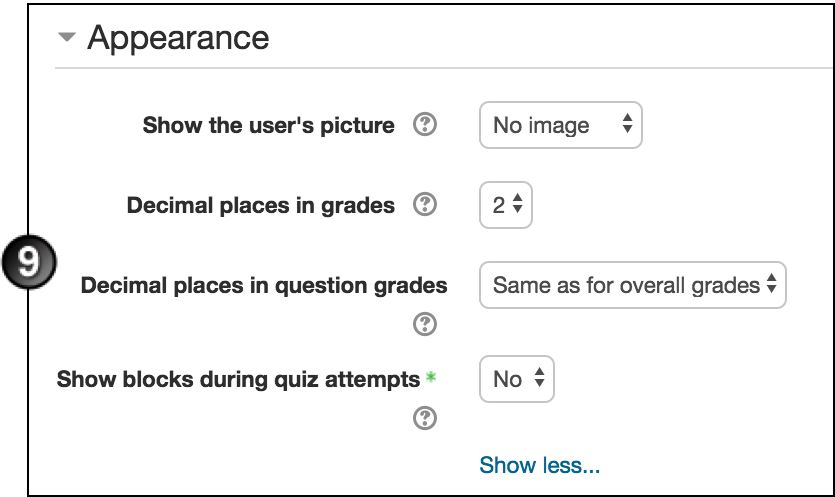Screen dimensions: 835x497
Task: Open help for Decimal places in question grades
Action: coord(425,324)
